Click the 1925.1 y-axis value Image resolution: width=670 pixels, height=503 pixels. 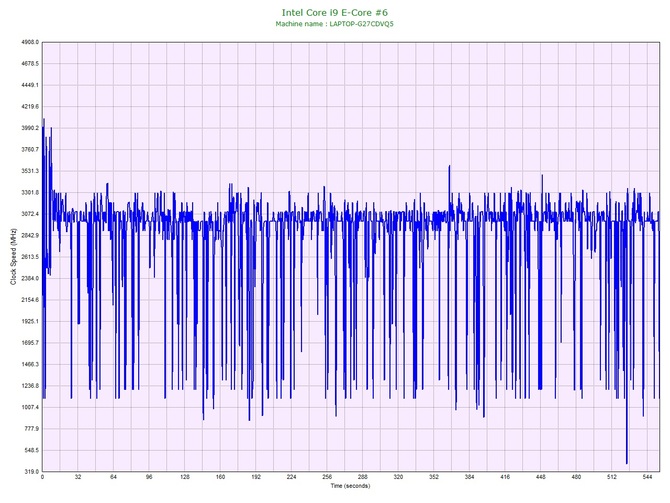tap(30, 321)
